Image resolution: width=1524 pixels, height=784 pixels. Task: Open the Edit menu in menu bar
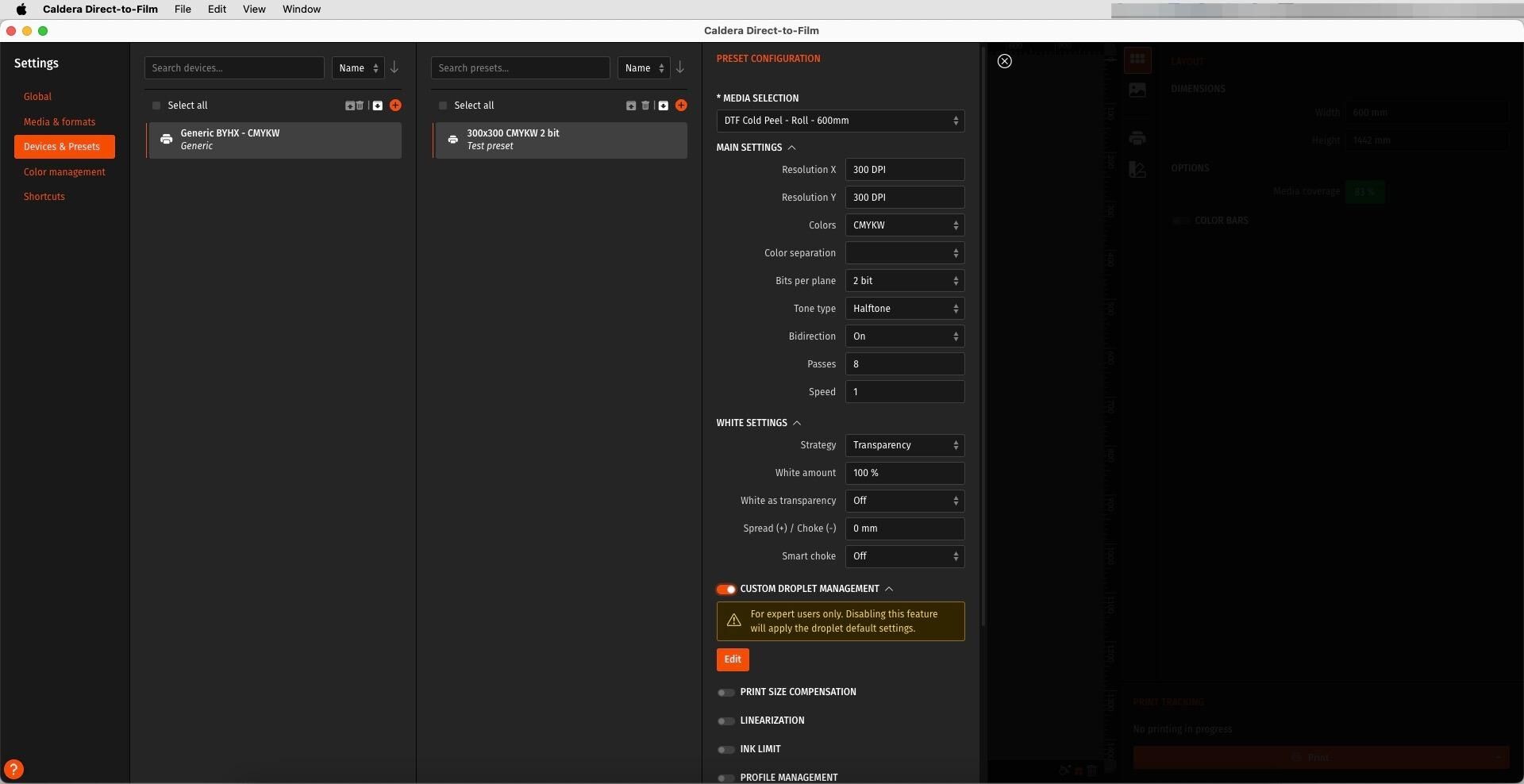point(217,10)
